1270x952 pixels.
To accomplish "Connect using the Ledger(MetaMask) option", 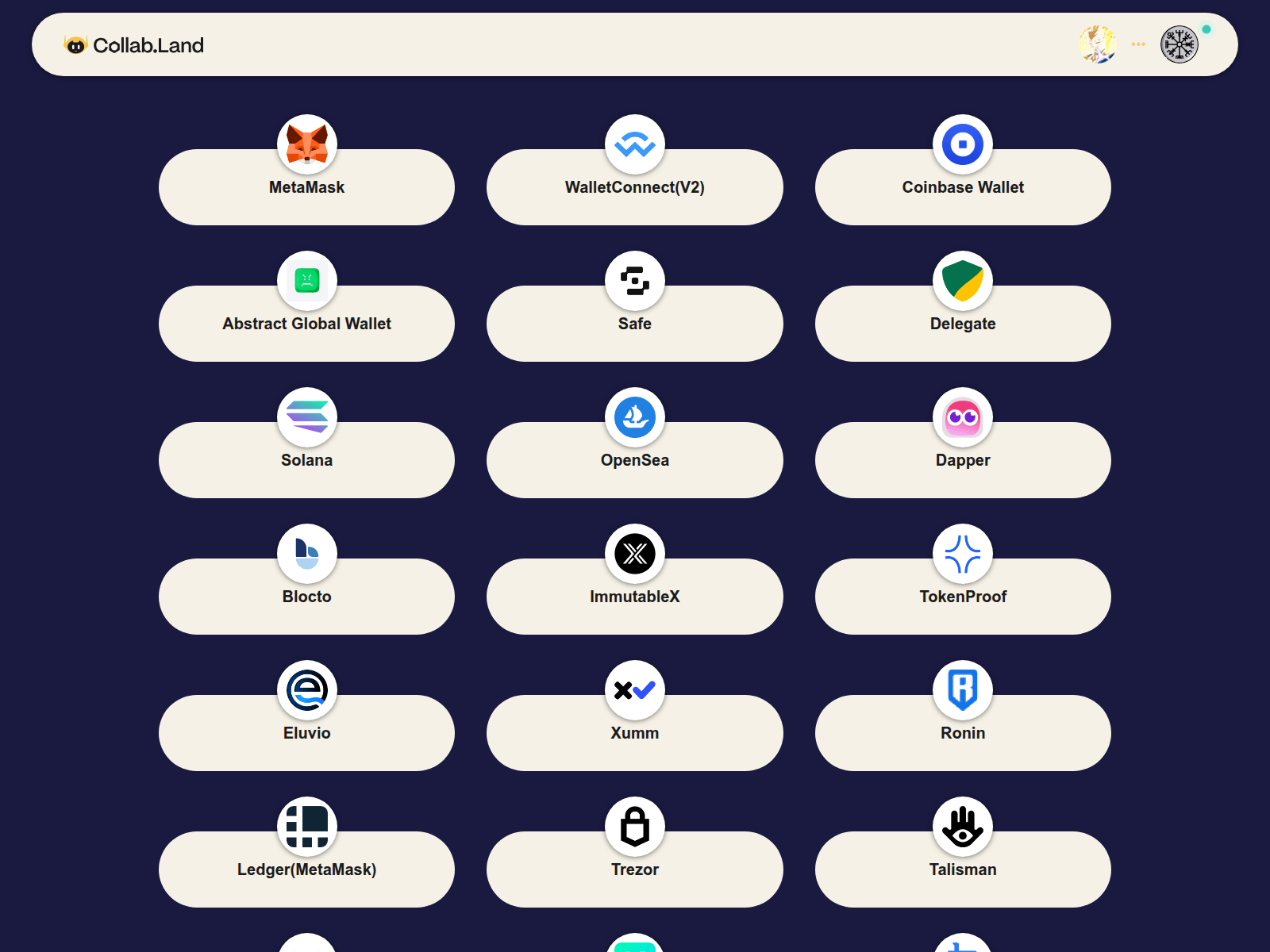I will [307, 869].
